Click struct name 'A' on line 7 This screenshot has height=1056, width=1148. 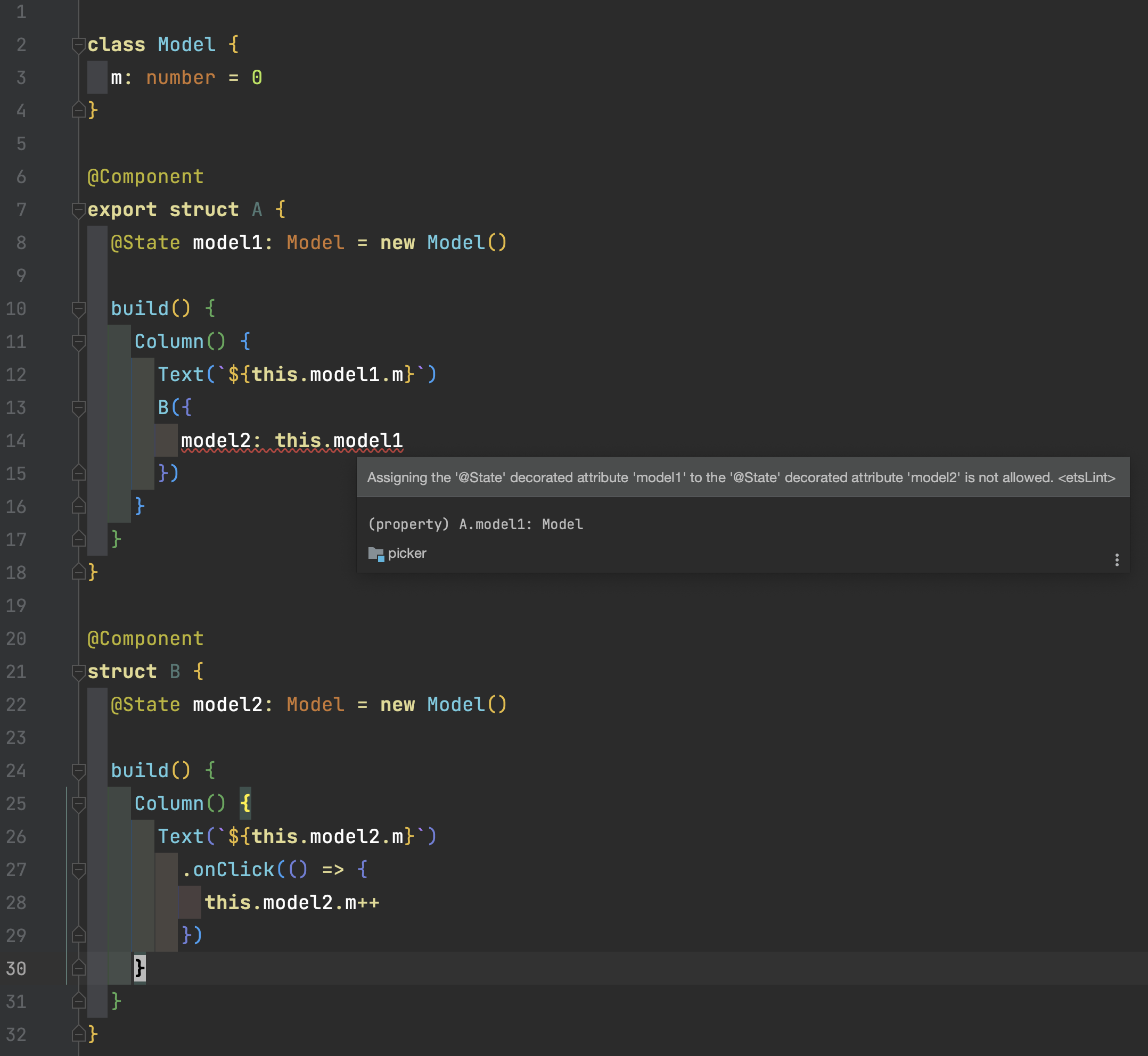click(x=257, y=210)
